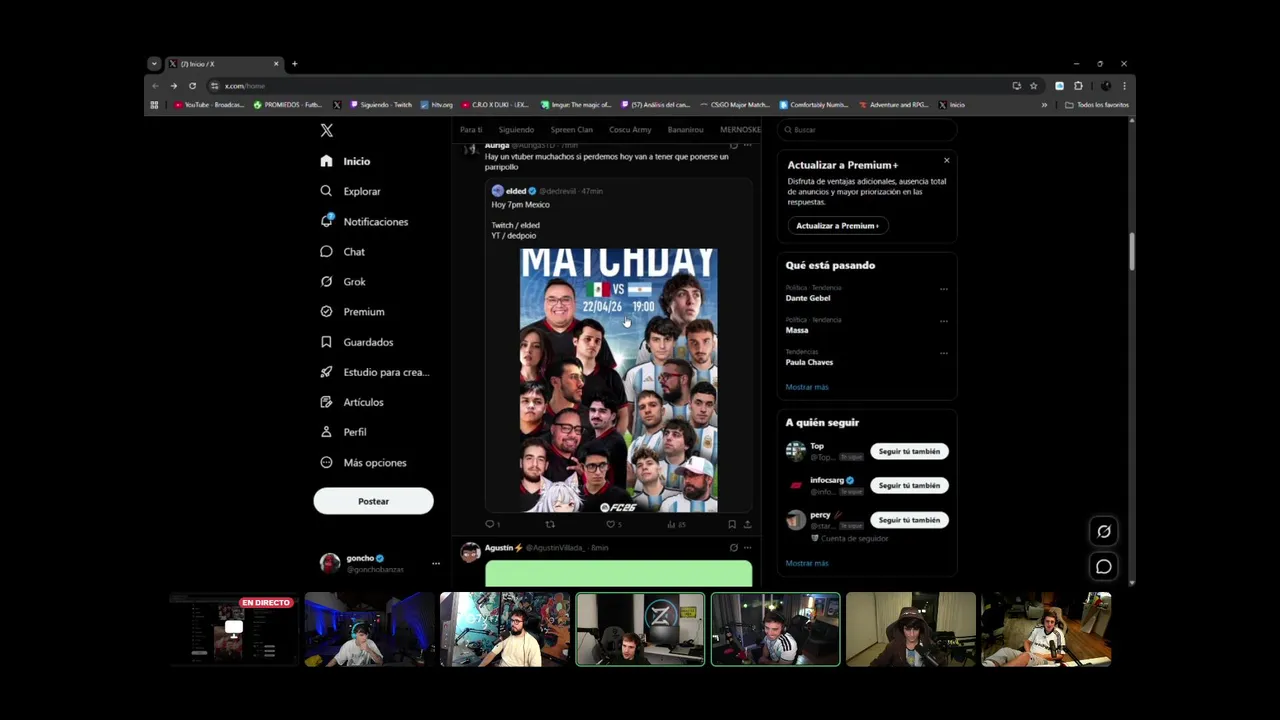Select the Siguiendo timeline tab
This screenshot has width=1280, height=720.
(x=516, y=130)
